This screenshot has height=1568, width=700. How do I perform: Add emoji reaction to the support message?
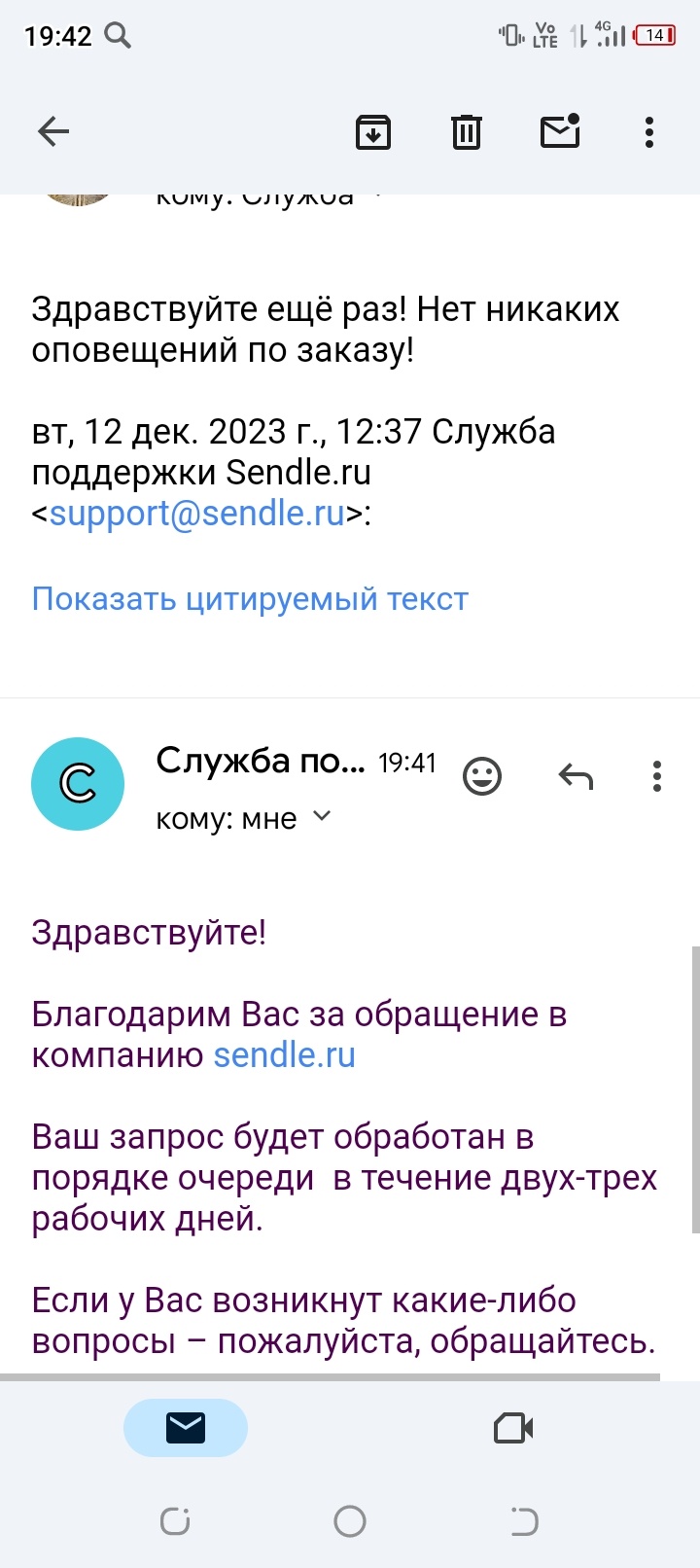point(482,776)
